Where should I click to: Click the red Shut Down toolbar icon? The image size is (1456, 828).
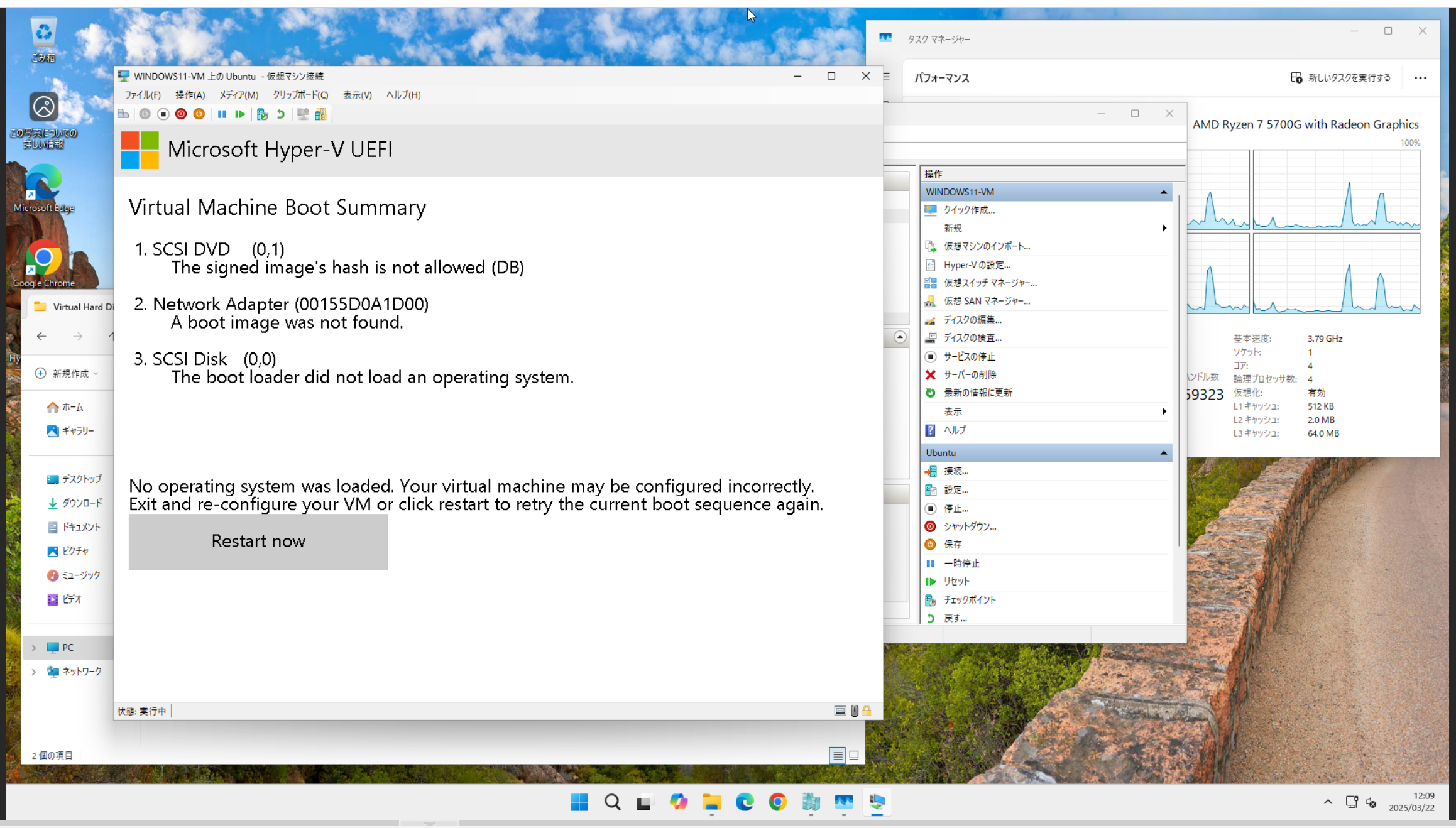pos(181,114)
